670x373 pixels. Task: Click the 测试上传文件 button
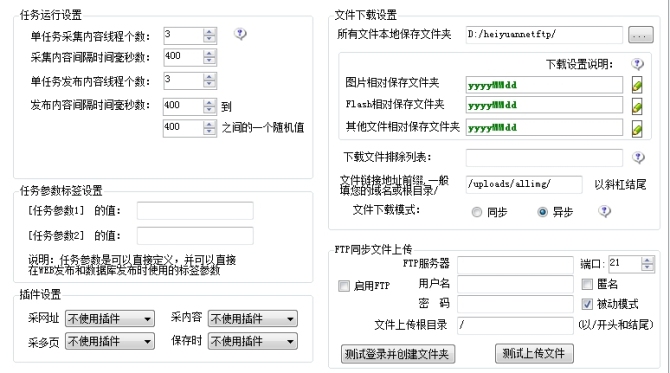[534, 353]
